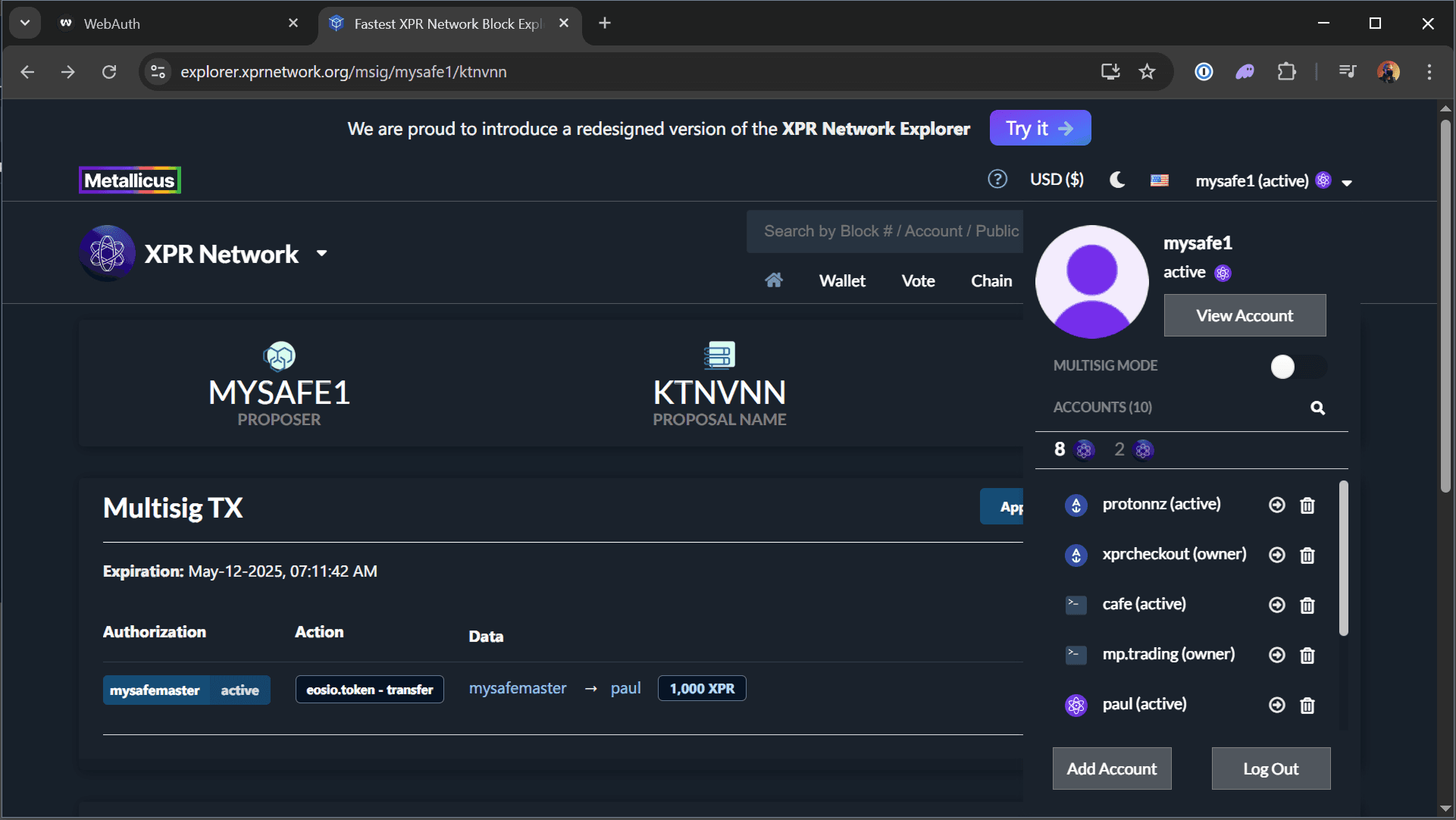Screen dimensions: 1456x820
Task: Open a new browser tab
Action: (x=605, y=23)
